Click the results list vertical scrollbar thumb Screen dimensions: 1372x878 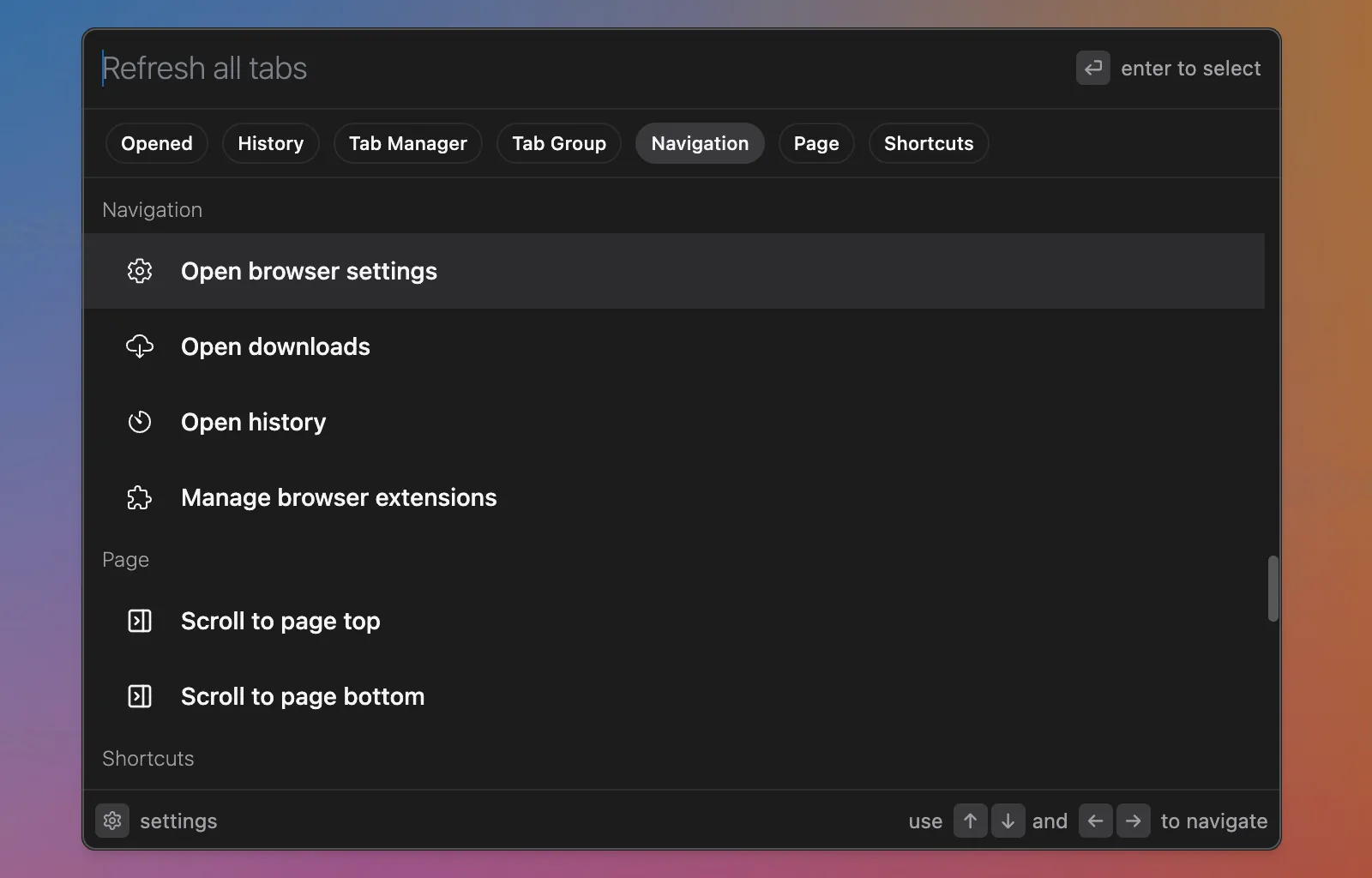click(x=1273, y=588)
